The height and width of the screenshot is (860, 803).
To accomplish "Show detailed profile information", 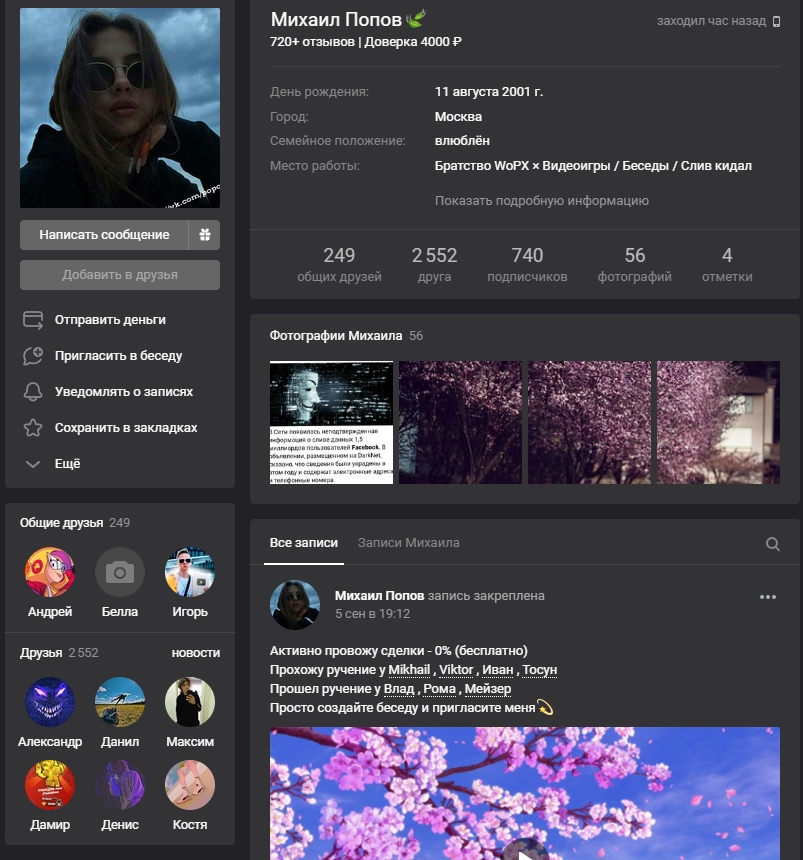I will 541,200.
